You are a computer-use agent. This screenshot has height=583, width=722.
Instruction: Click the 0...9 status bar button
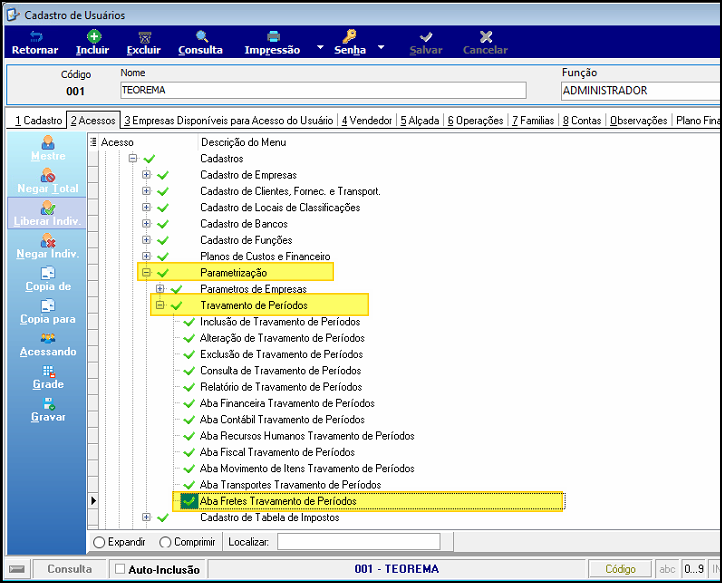click(693, 569)
